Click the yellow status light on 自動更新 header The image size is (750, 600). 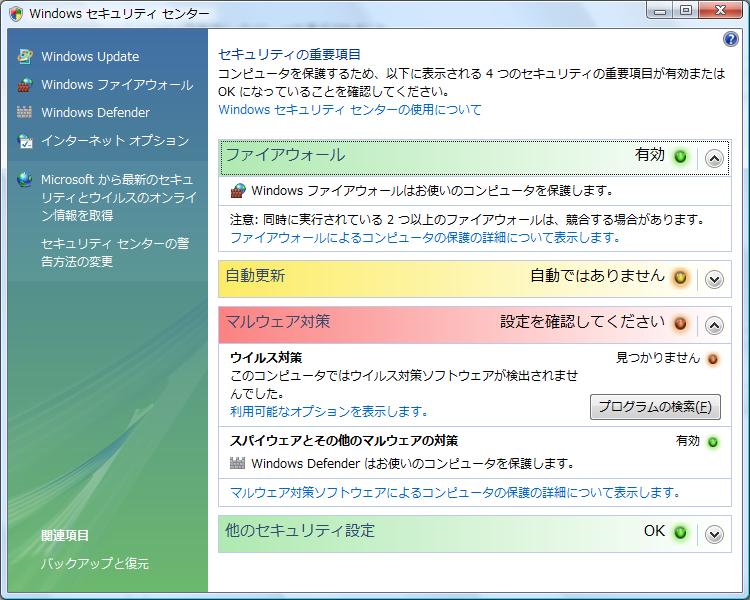680,277
